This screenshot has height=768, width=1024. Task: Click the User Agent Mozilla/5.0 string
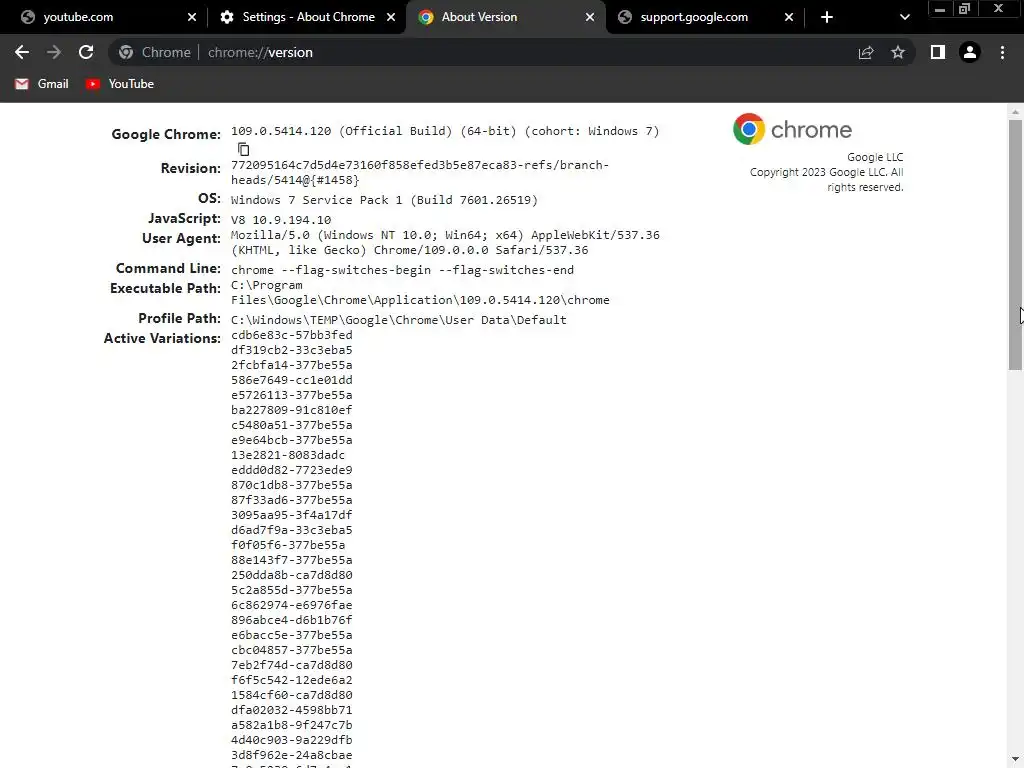point(445,242)
